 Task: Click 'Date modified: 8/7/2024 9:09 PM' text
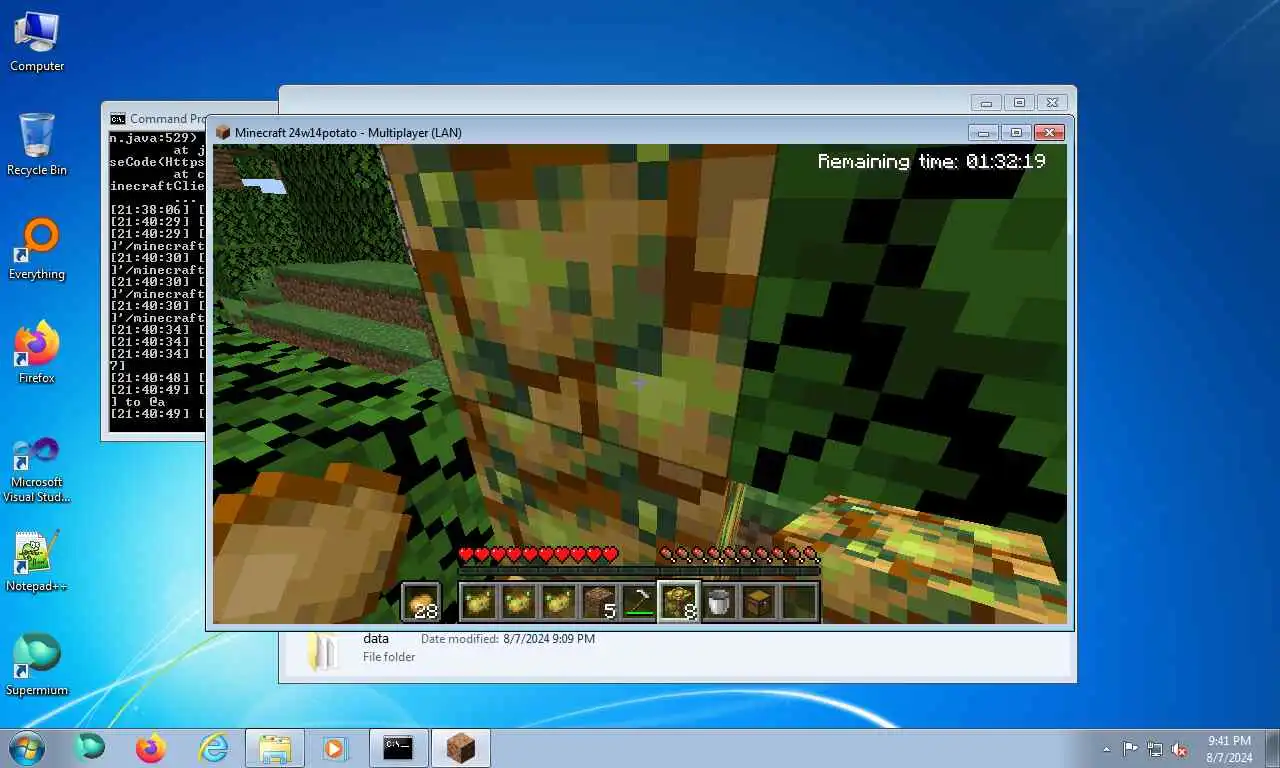point(508,638)
